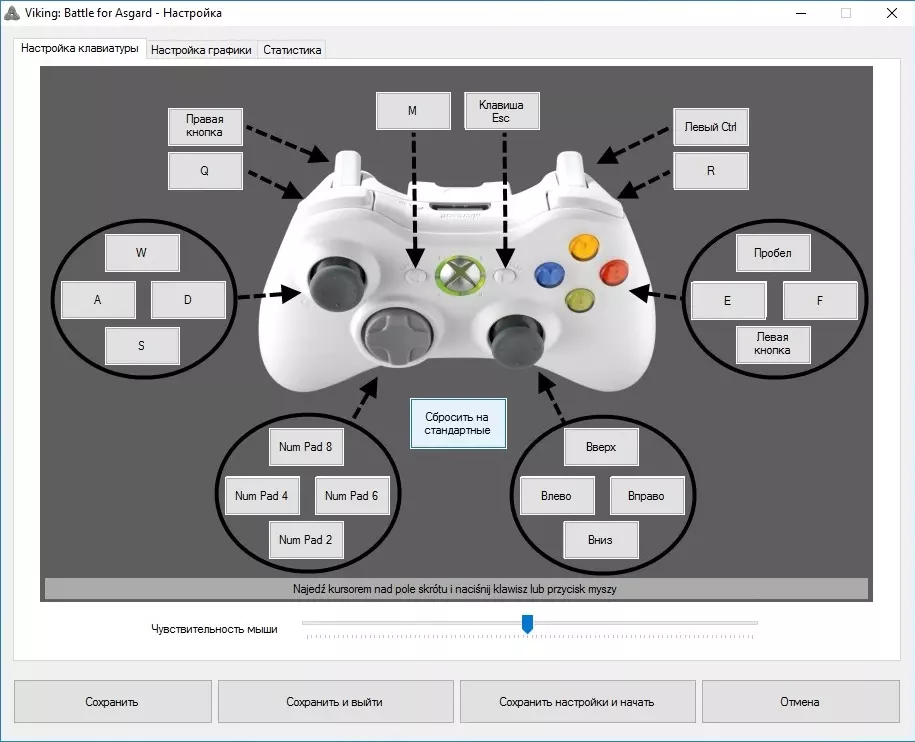This screenshot has height=742, width=915.
Task: Click Сохранить настройки и начать
Action: tap(578, 702)
